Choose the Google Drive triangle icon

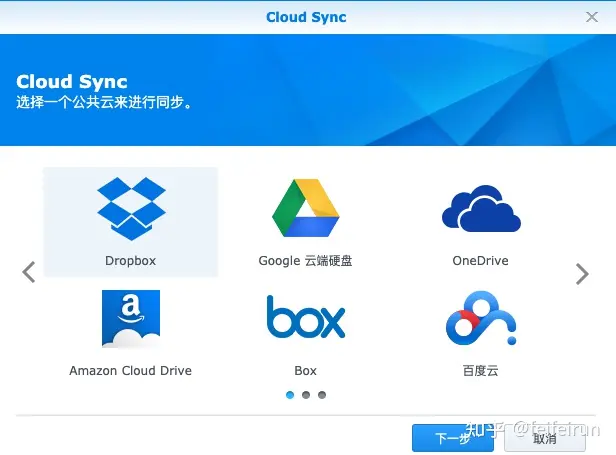(x=306, y=208)
